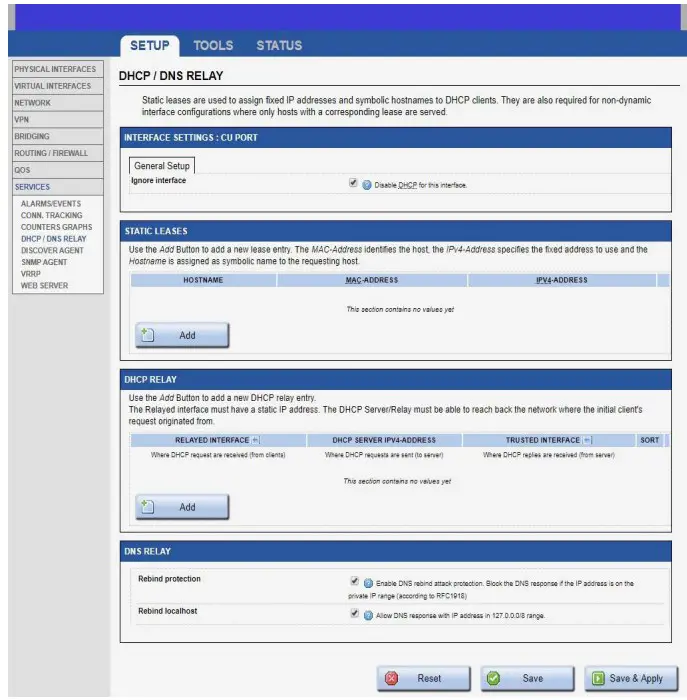The width and height of the screenshot is (687, 700).
Task: Switch to the STATUS tab
Action: coord(279,46)
